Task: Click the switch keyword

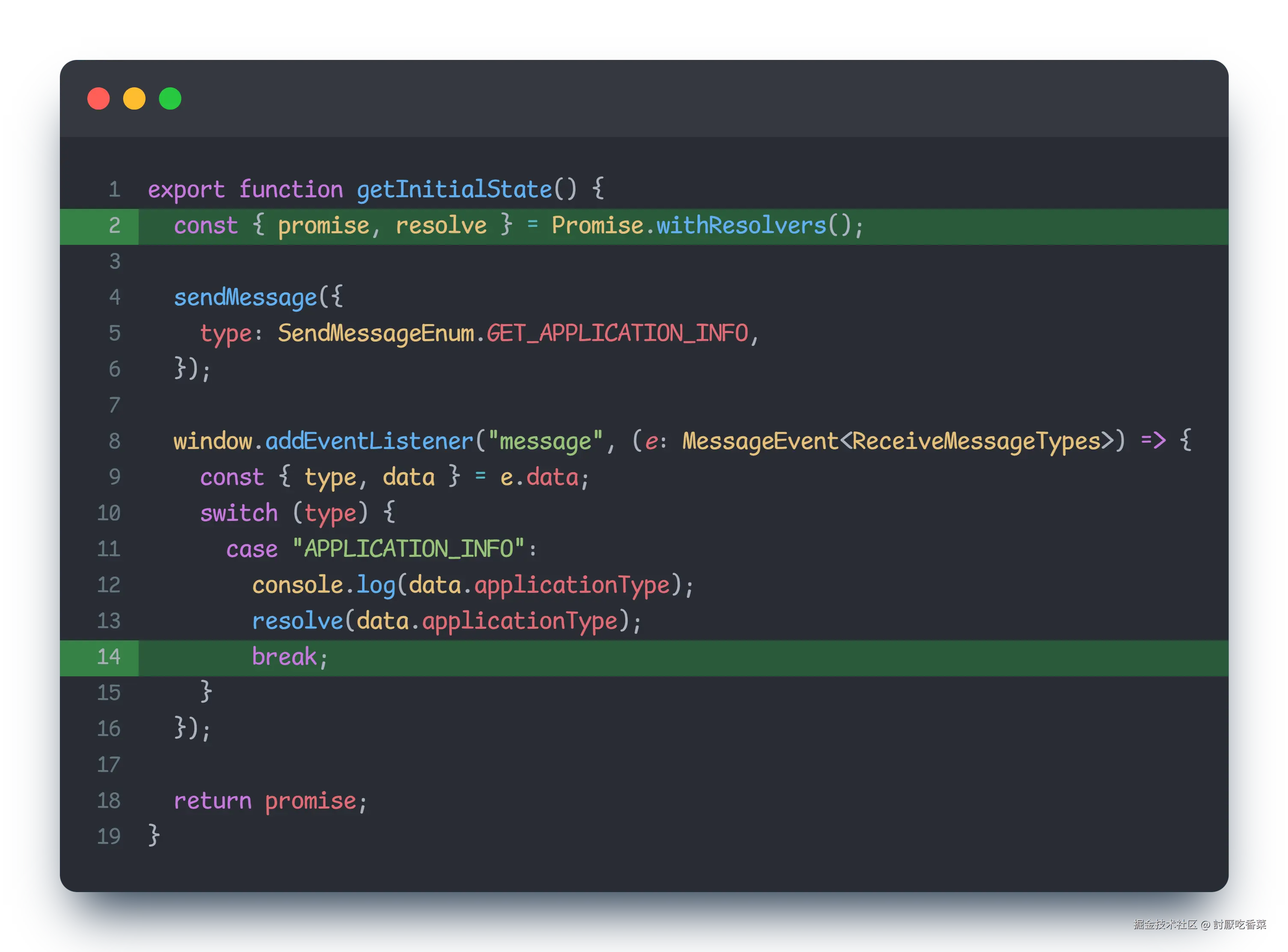Action: click(x=238, y=514)
